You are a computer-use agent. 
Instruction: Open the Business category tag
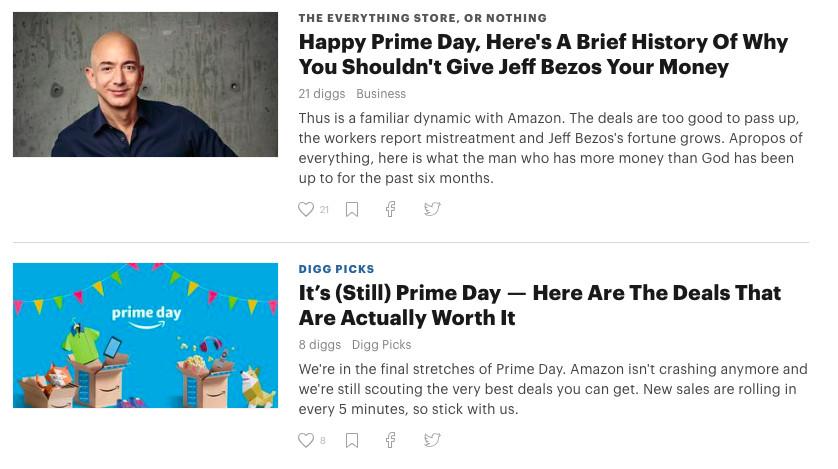(x=381, y=94)
